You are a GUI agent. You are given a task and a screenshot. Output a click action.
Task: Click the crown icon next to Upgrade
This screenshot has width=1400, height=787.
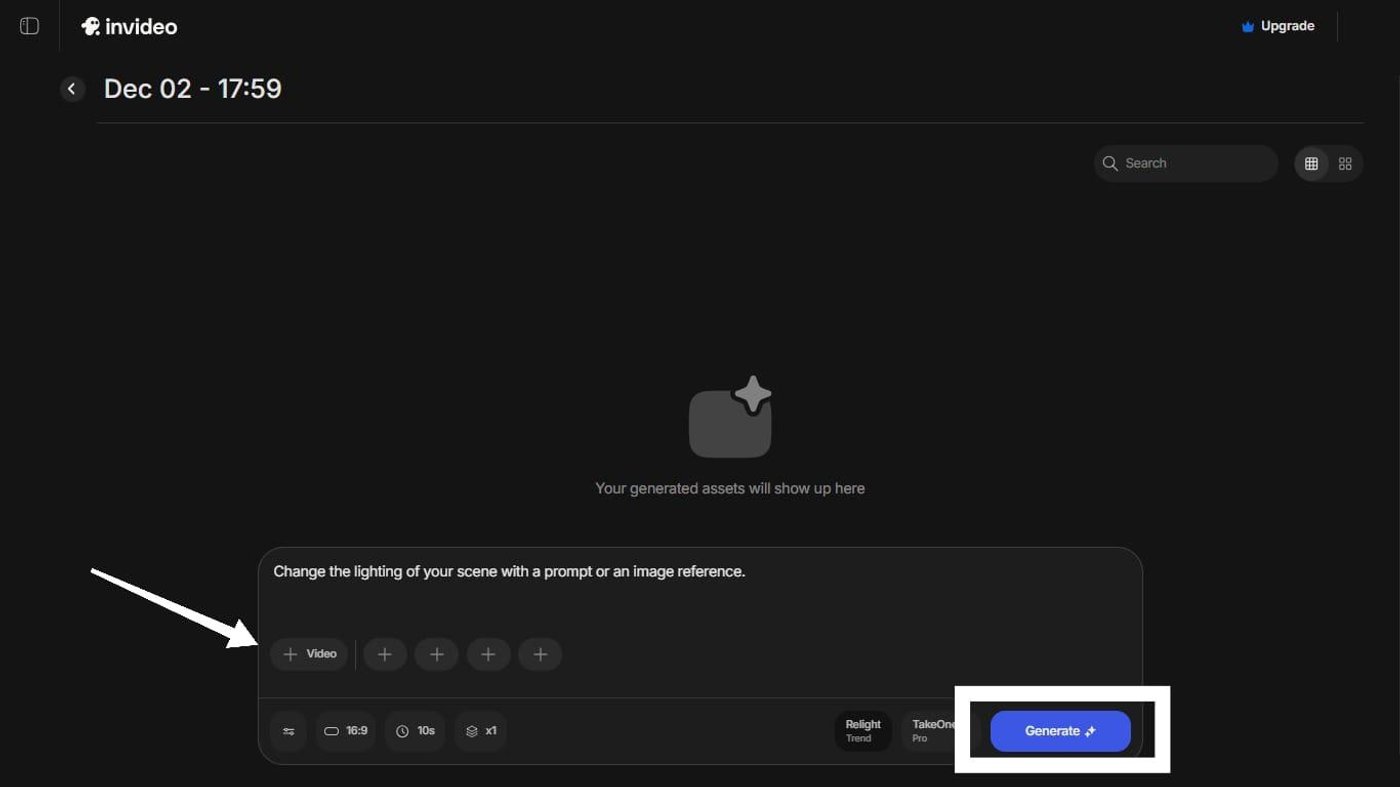1247,27
